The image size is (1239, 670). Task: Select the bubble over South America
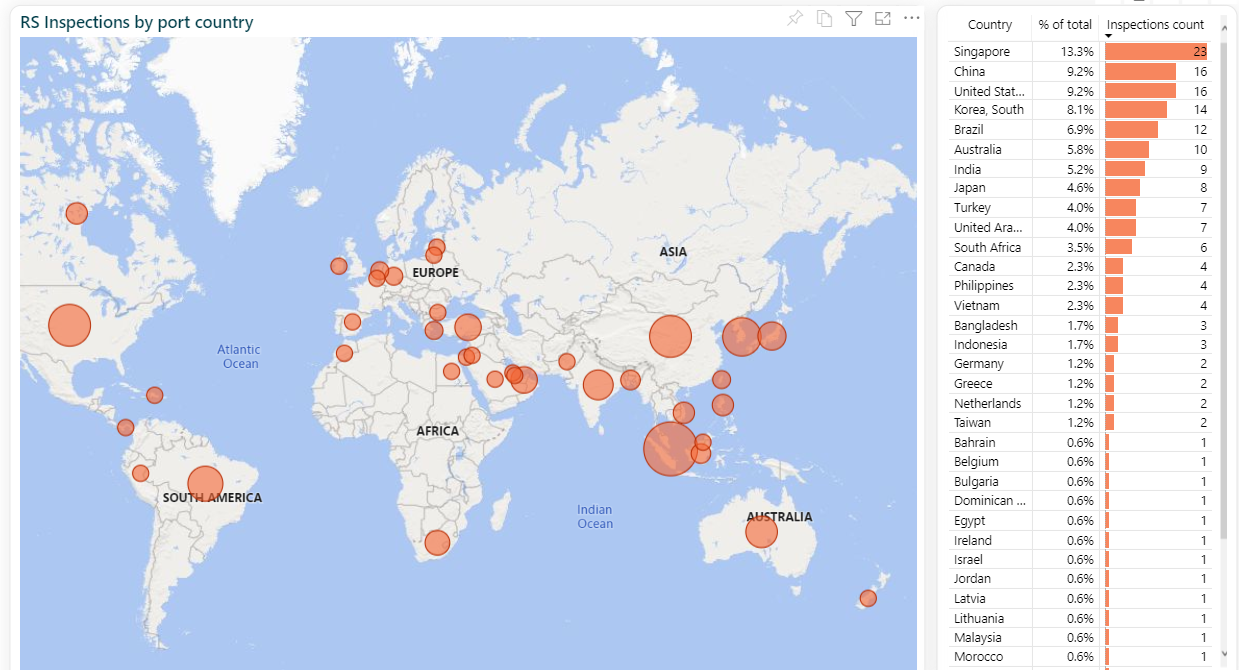point(204,482)
